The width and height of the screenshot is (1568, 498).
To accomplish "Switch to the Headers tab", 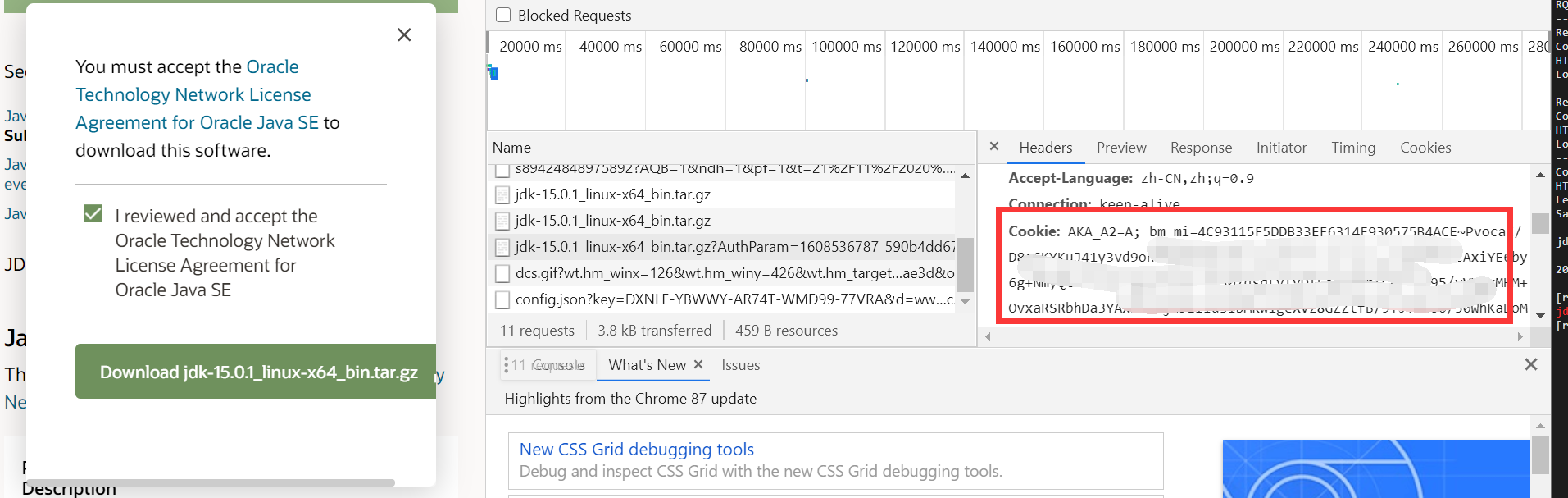I will [1045, 148].
